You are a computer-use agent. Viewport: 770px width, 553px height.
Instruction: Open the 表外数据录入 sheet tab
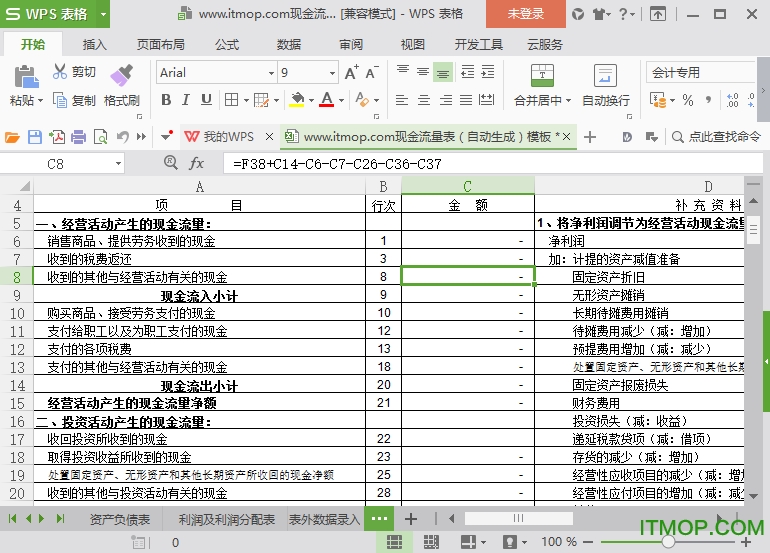(x=324, y=519)
